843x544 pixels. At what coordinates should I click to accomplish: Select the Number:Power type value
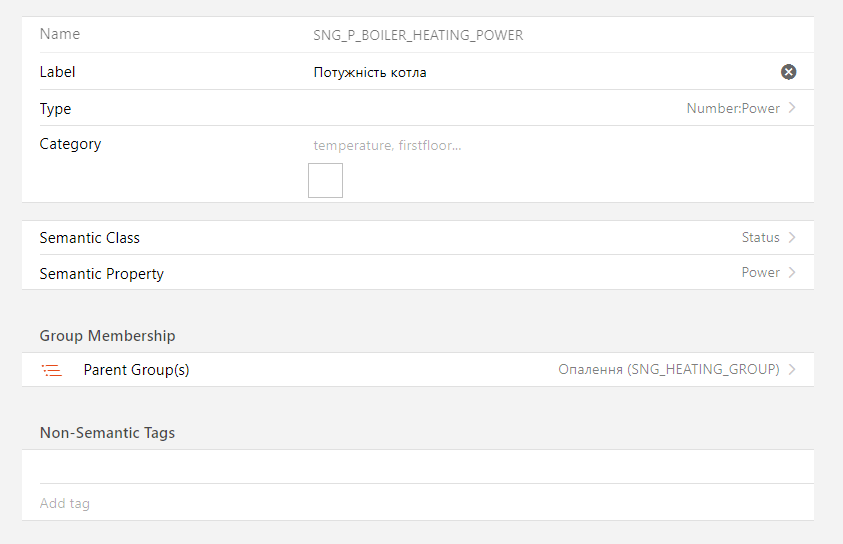pos(732,108)
